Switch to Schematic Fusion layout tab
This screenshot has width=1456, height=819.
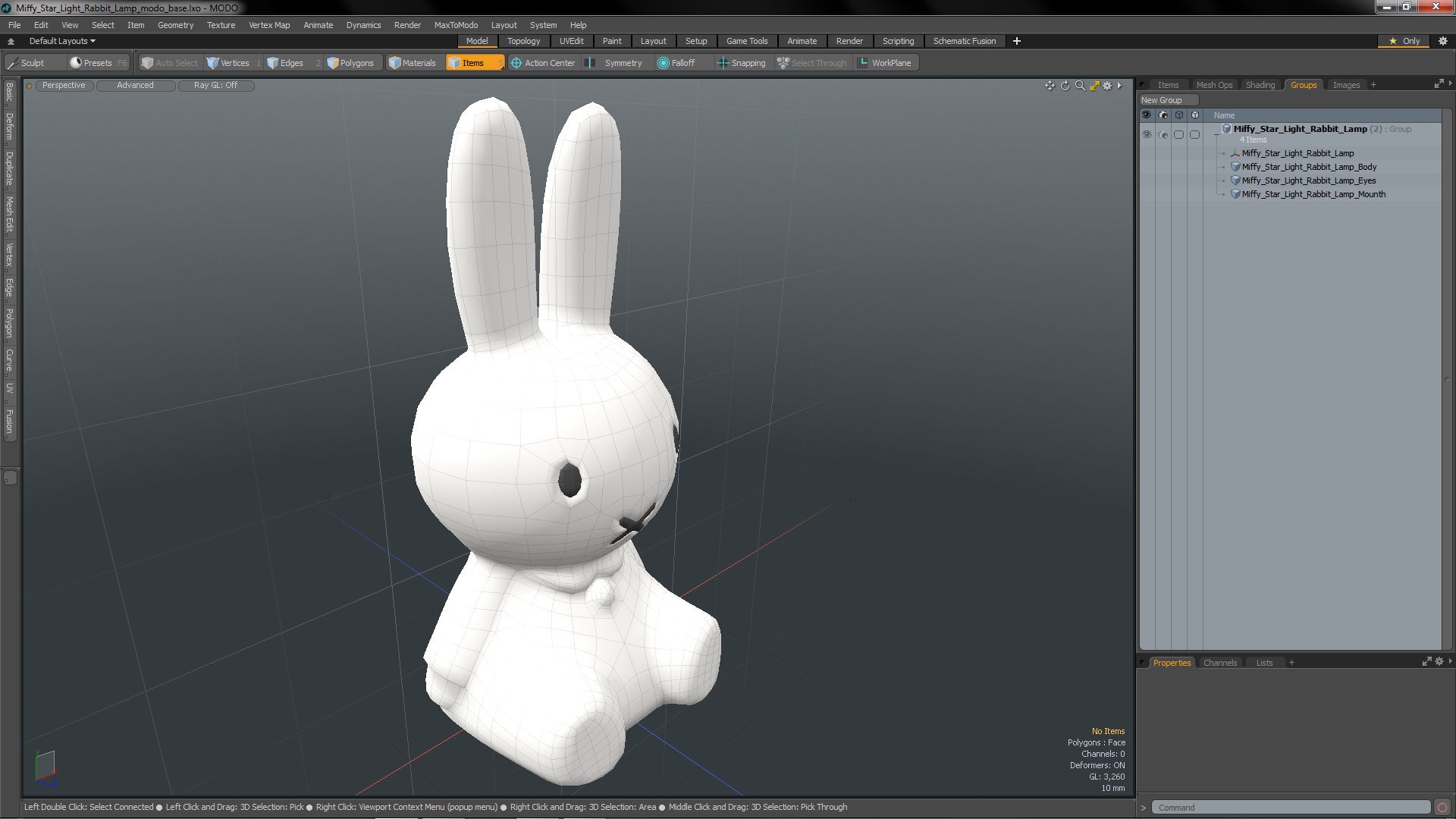[965, 41]
